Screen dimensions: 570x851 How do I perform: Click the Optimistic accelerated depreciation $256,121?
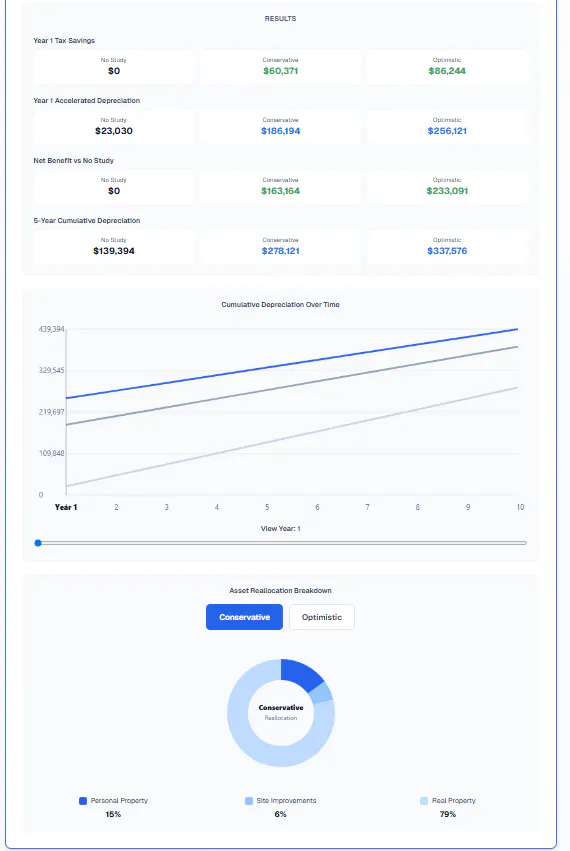(x=447, y=131)
